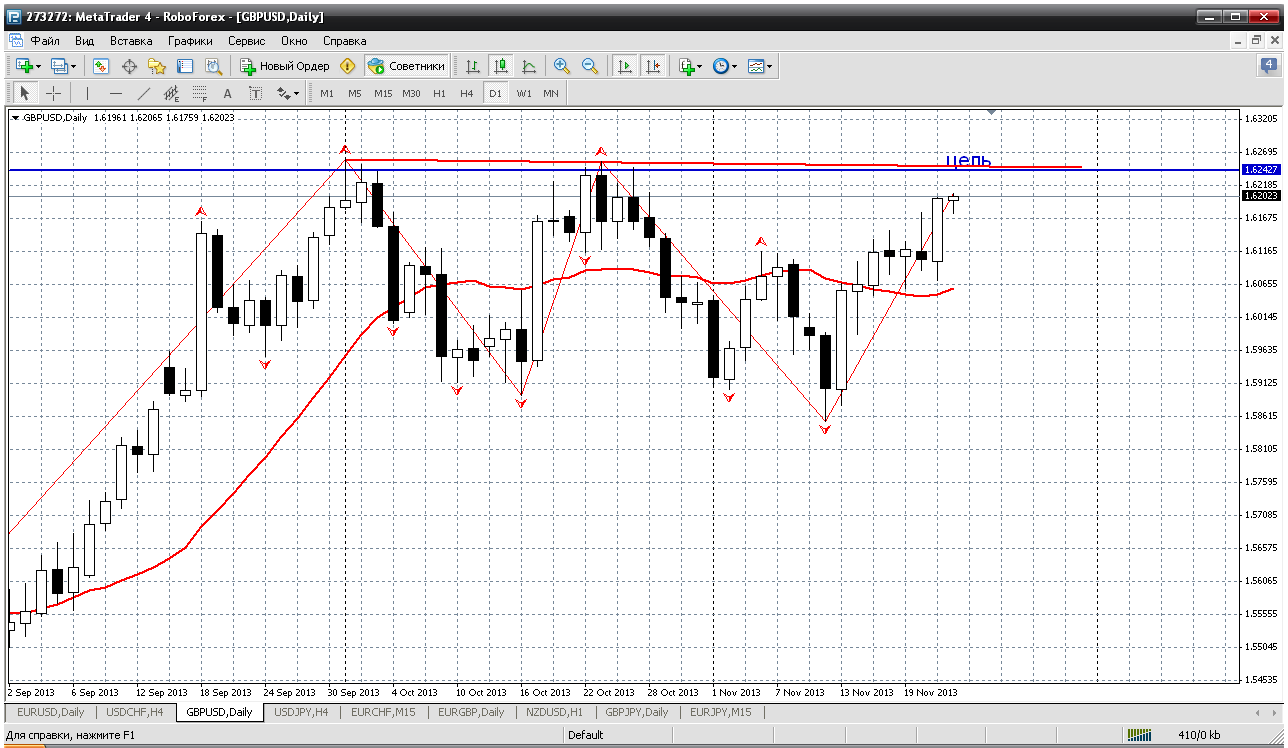1288x748 pixels.
Task: Click the 1.62427 price level label
Action: [1261, 170]
